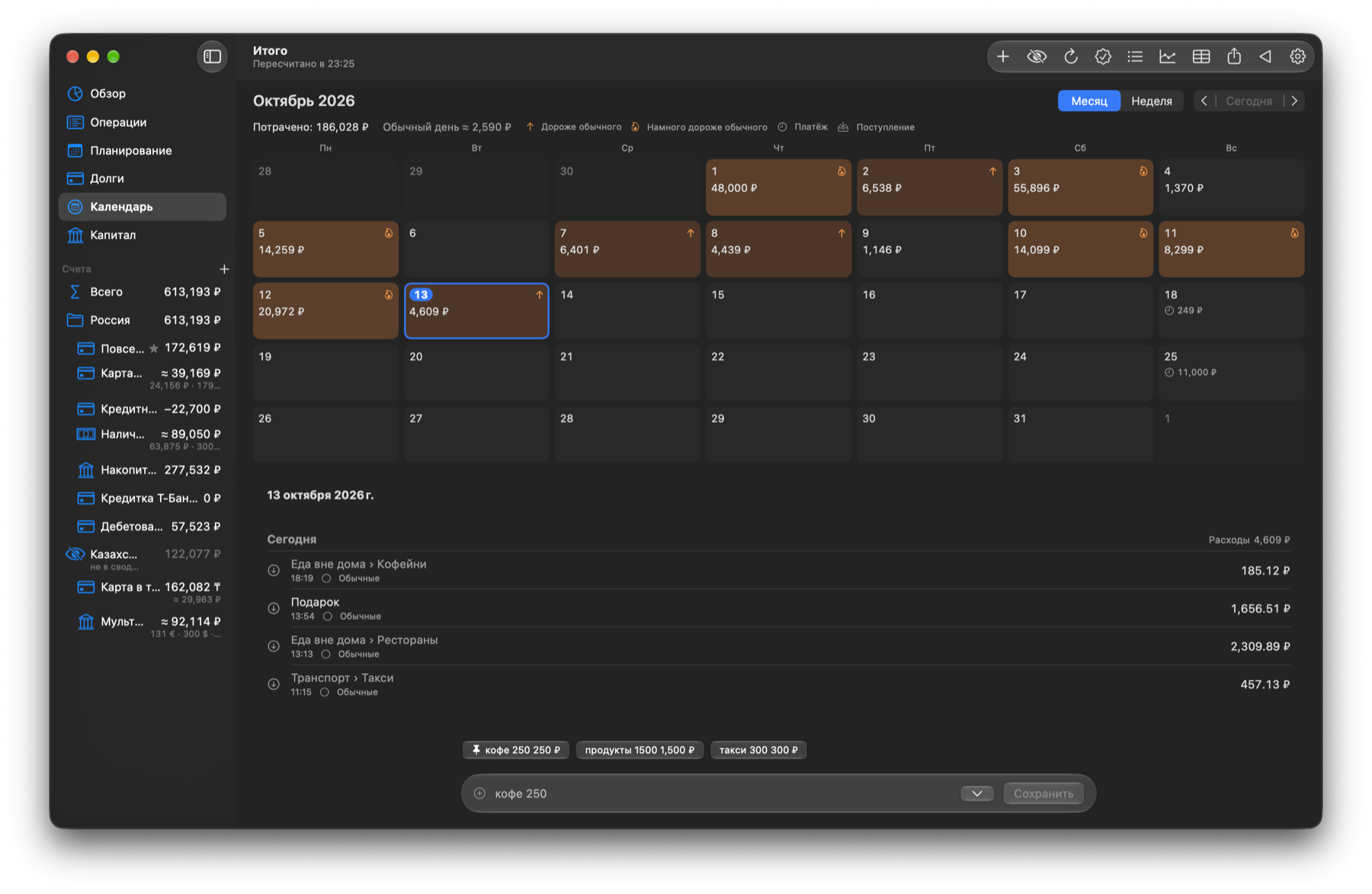
Task: Click the share export icon
Action: coord(1234,57)
